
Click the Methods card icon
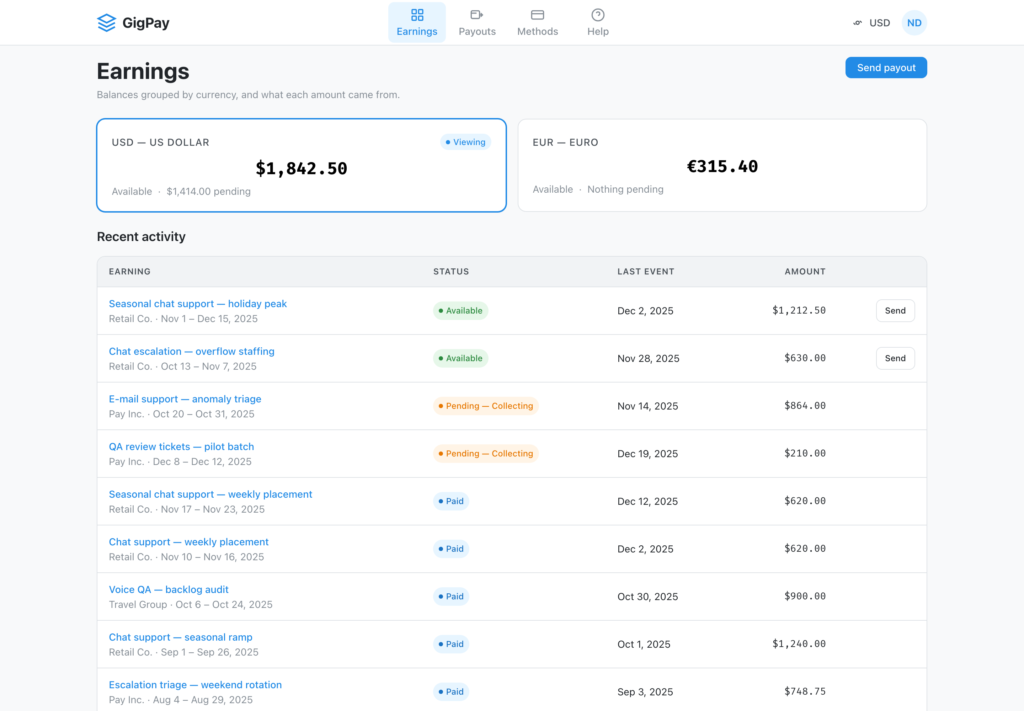[537, 14]
